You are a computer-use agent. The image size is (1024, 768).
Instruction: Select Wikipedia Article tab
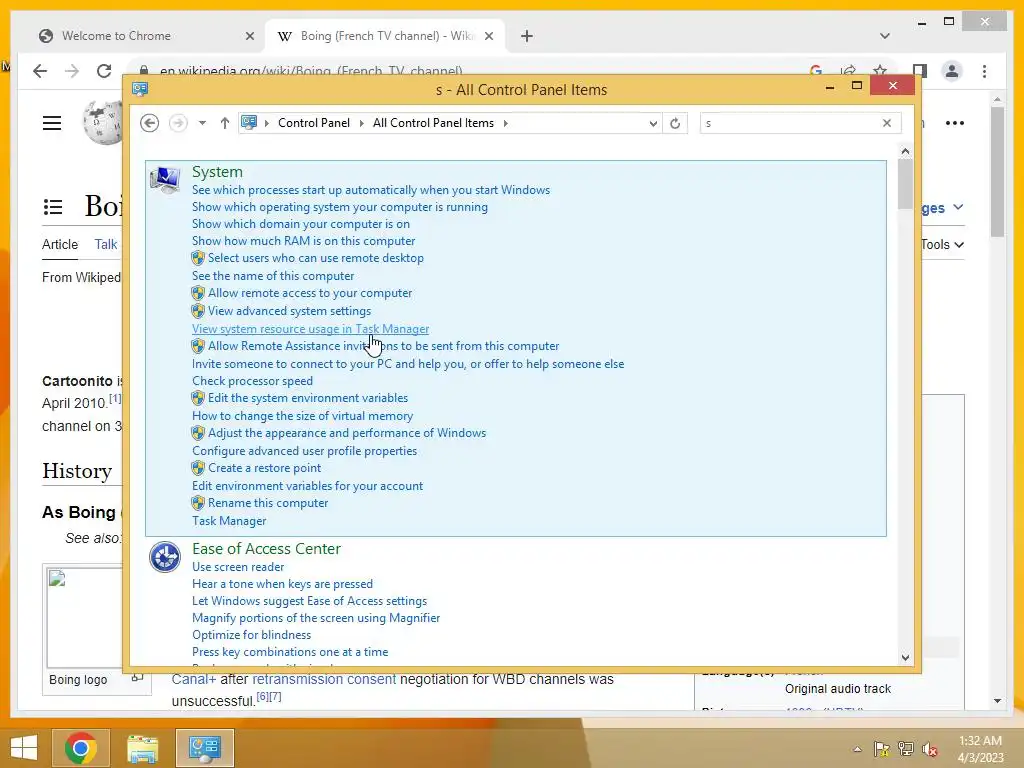(60, 244)
